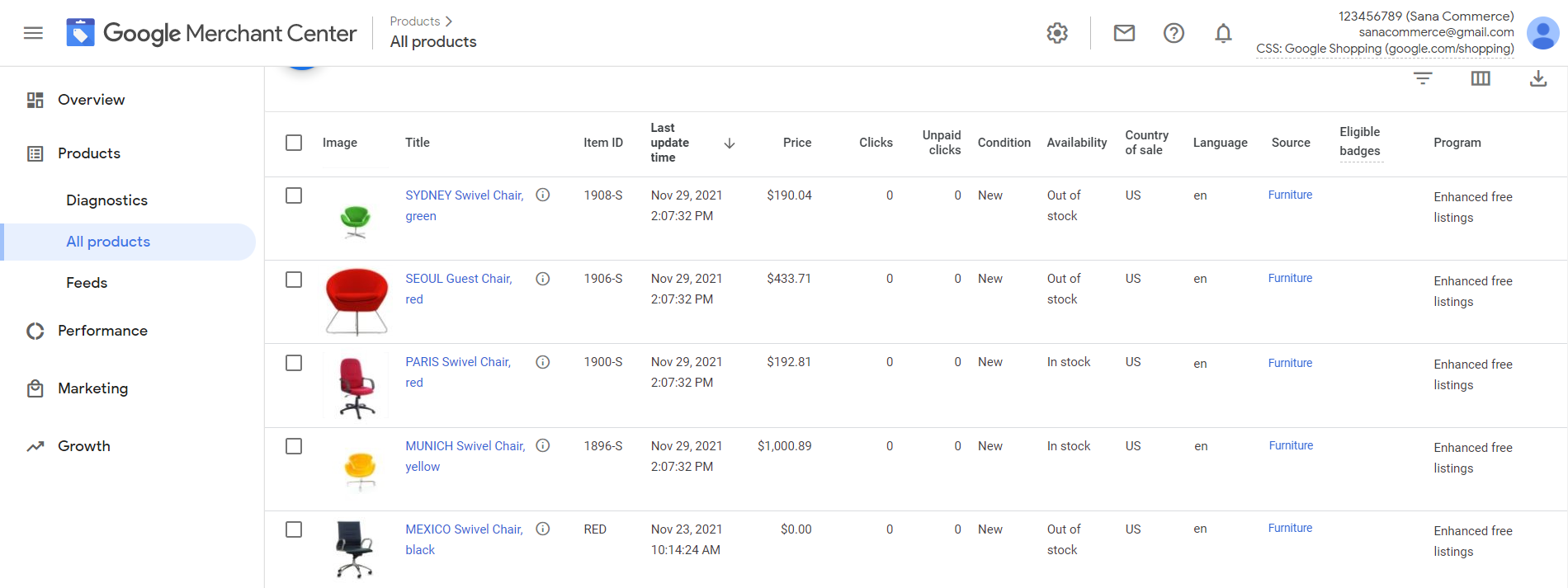Image resolution: width=1568 pixels, height=588 pixels.
Task: Open the help question mark icon
Action: (1174, 33)
